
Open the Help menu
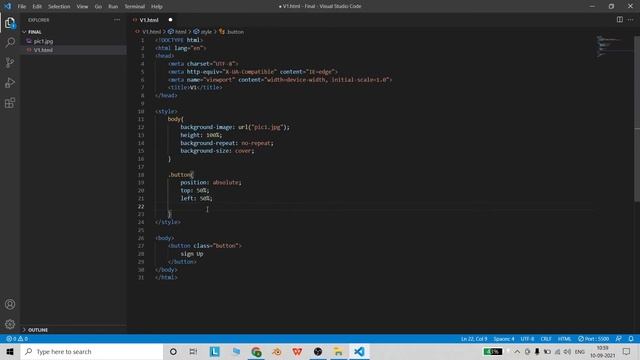coord(157,7)
